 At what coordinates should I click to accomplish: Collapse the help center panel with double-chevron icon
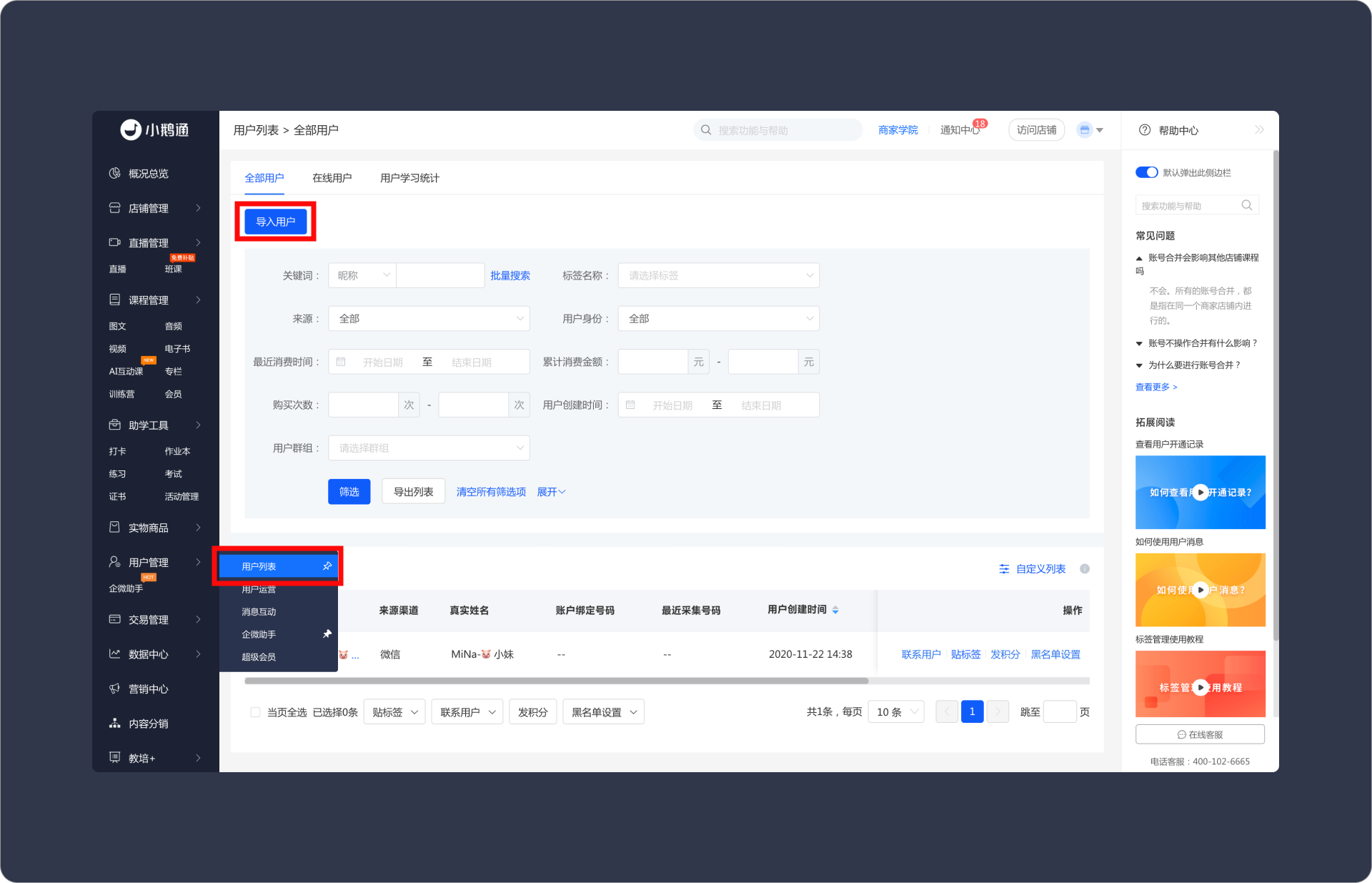click(1258, 130)
